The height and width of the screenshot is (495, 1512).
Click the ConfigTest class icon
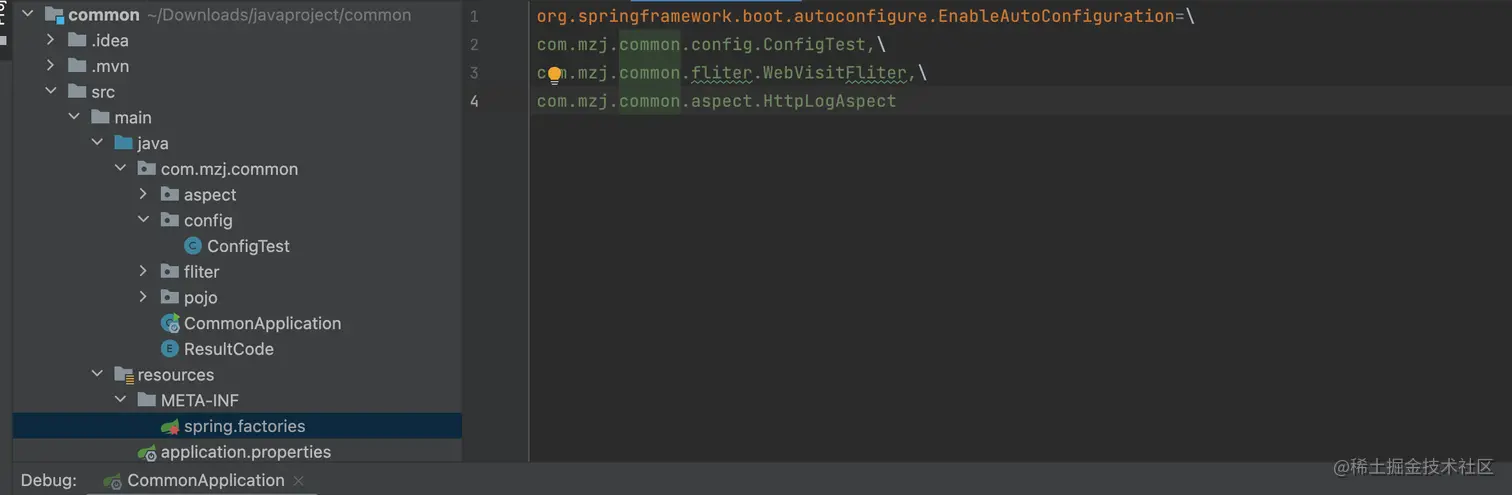tap(193, 246)
